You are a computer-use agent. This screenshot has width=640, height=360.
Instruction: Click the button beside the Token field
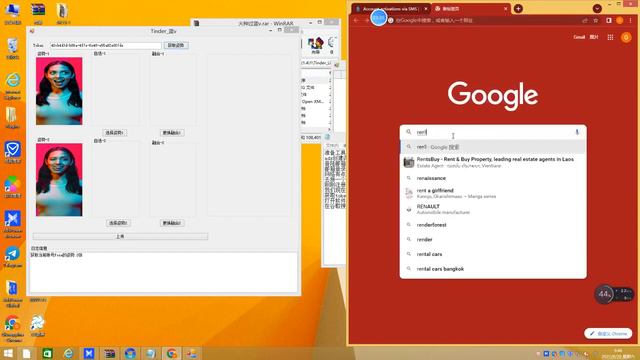(176, 45)
